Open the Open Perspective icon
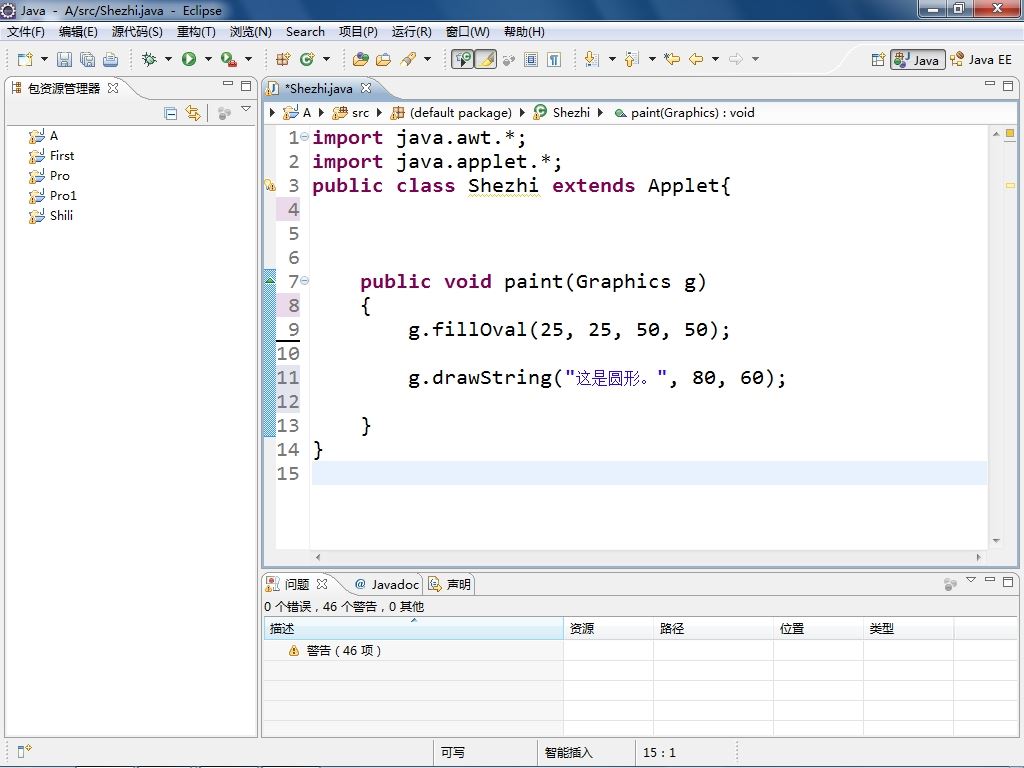This screenshot has width=1024, height=768. coord(878,60)
